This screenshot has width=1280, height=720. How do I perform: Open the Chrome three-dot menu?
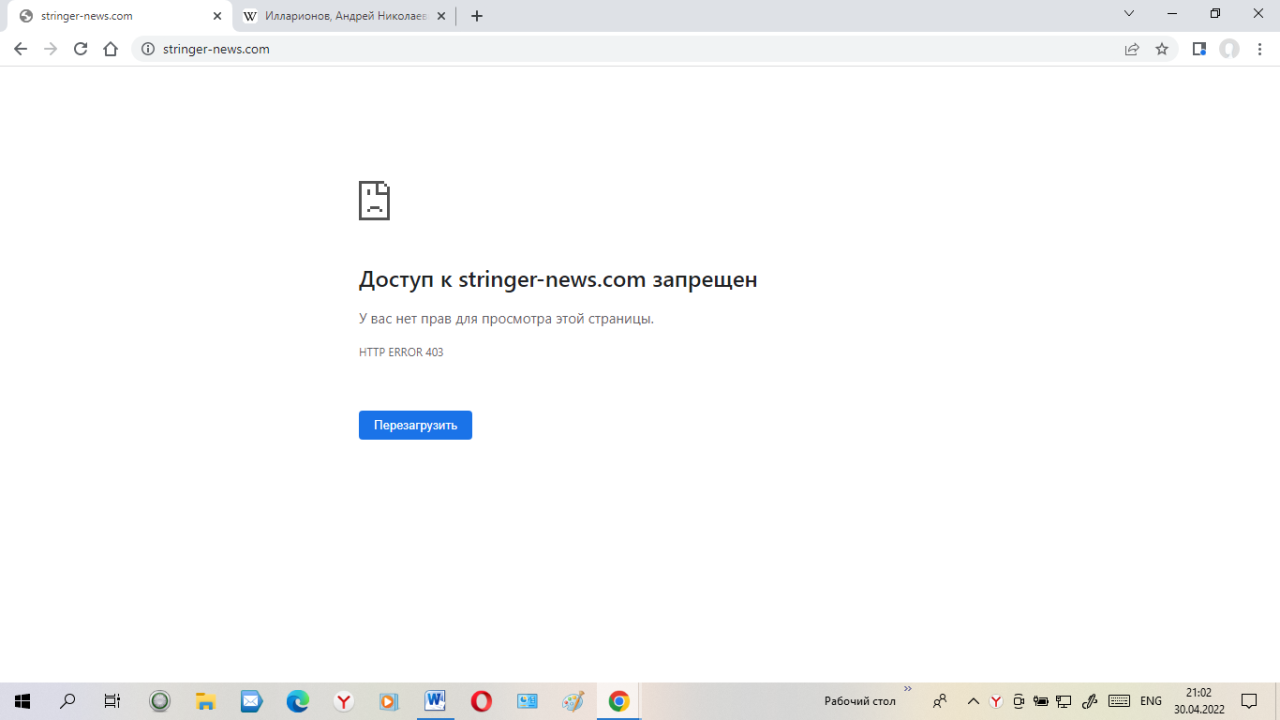click(1260, 49)
